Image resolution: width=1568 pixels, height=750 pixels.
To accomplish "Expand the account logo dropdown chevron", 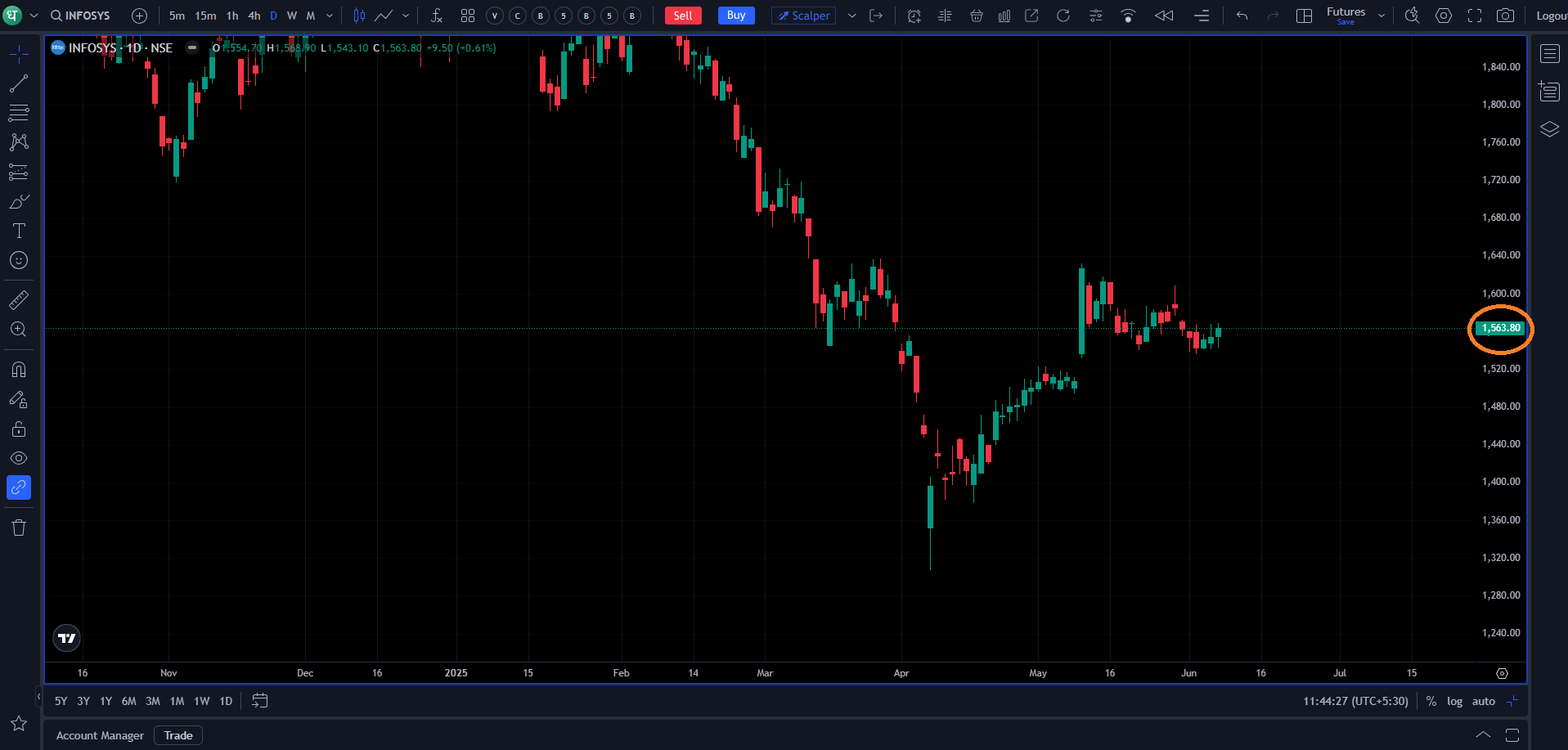I will pyautogui.click(x=34, y=16).
